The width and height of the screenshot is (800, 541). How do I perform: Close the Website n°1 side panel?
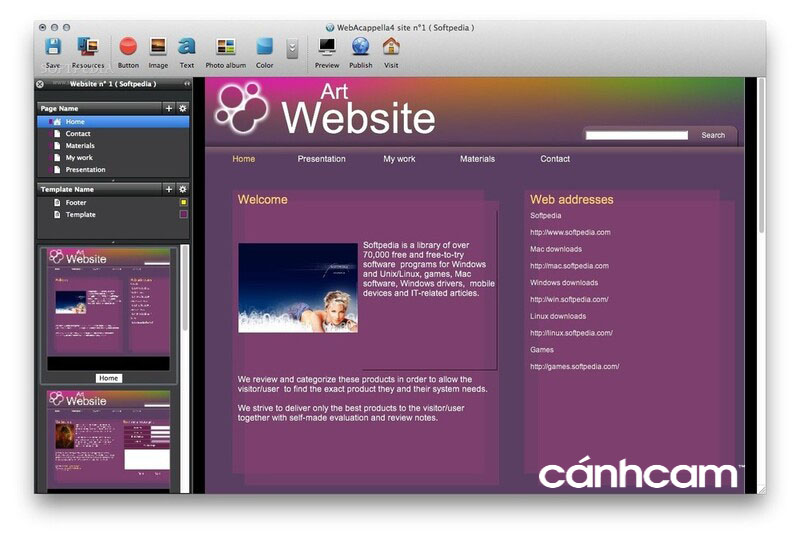pyautogui.click(x=40, y=84)
